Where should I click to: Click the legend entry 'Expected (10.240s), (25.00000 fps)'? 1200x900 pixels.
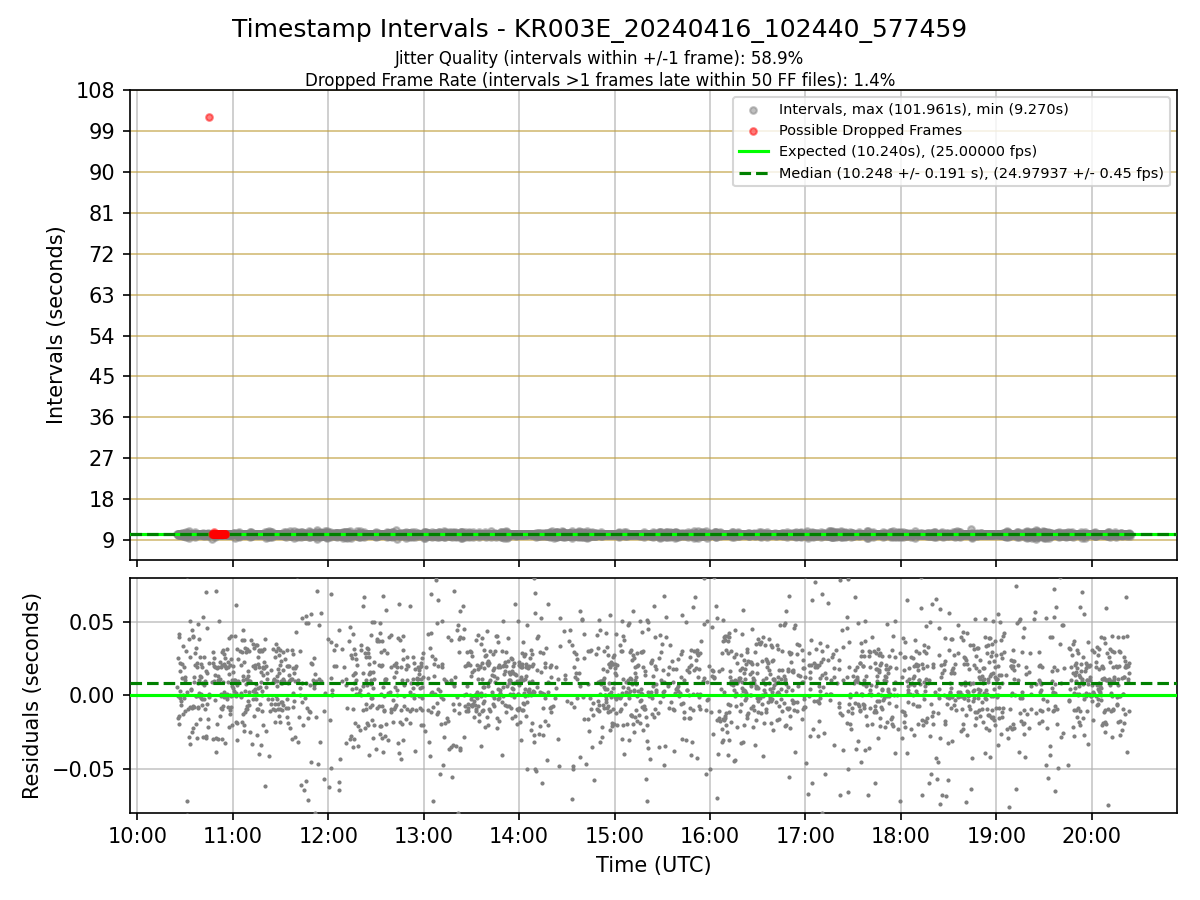click(x=908, y=151)
